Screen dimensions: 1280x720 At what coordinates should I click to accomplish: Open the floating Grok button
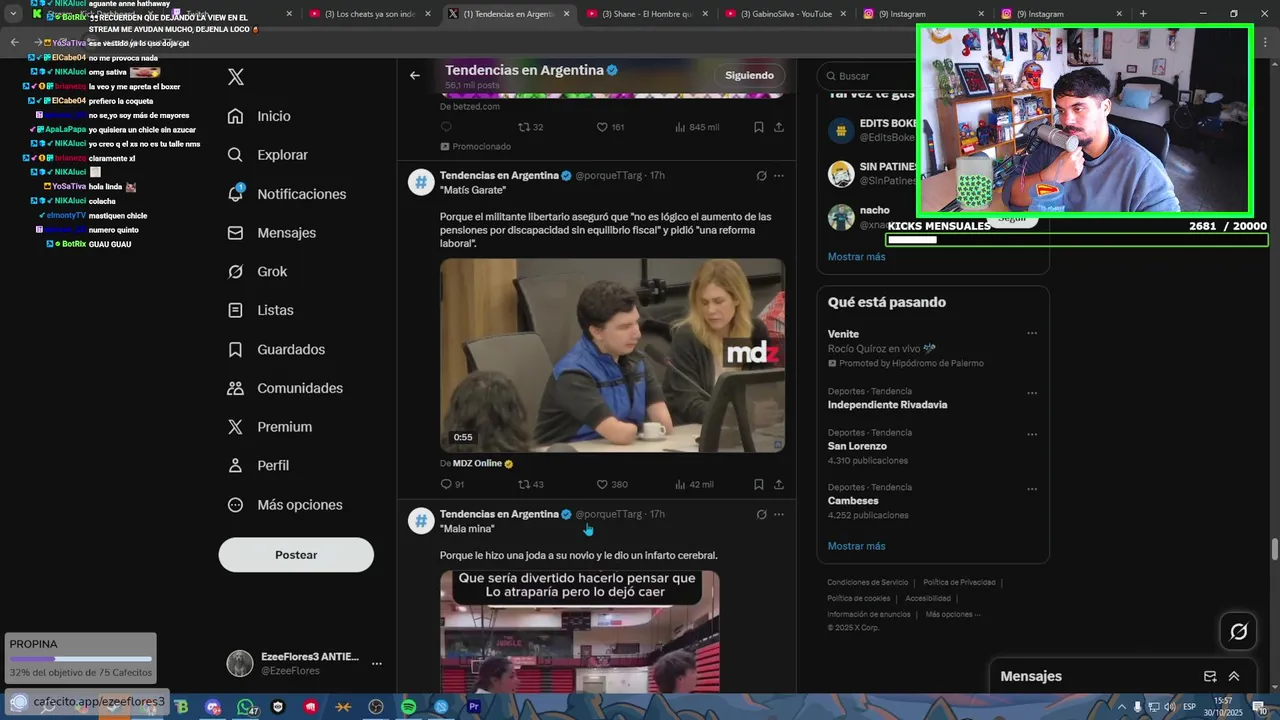point(1239,631)
